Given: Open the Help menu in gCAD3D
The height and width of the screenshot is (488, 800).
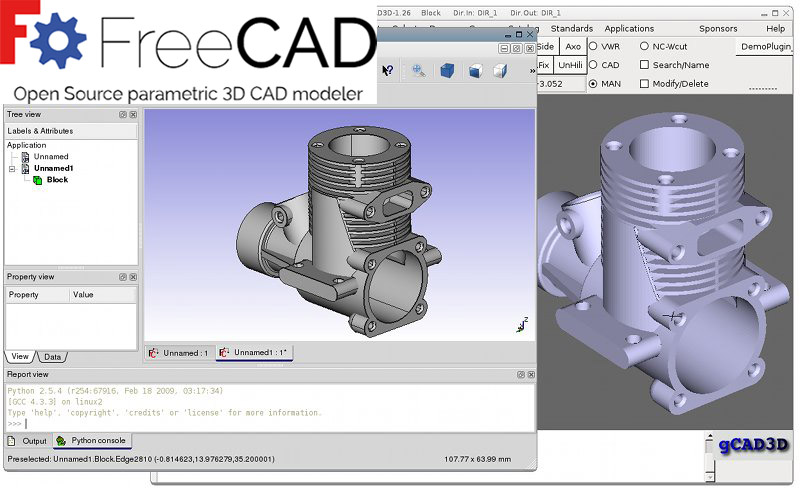Looking at the screenshot, I should click(x=775, y=29).
